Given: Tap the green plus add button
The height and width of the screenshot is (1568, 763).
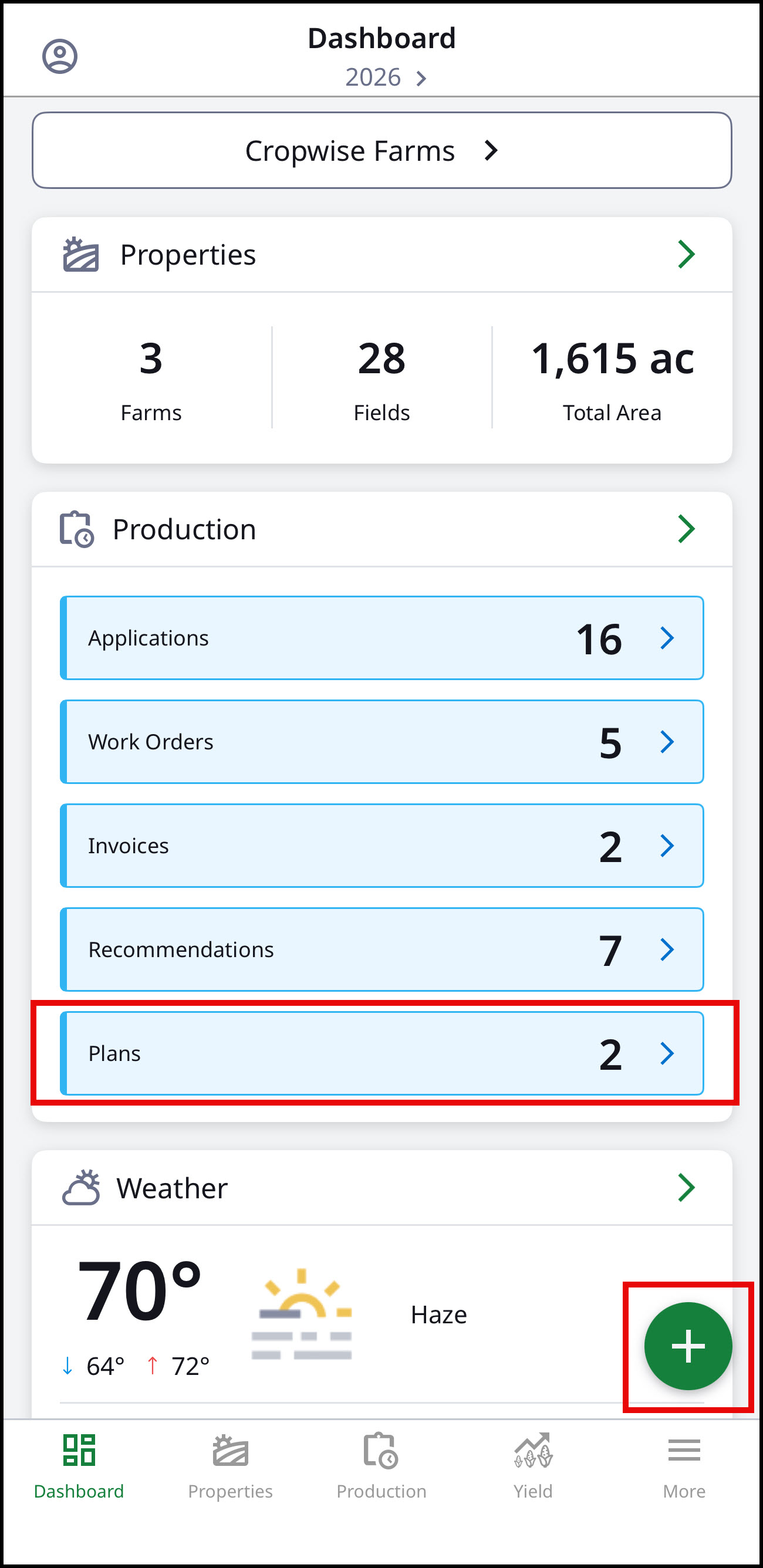Looking at the screenshot, I should coord(688,1346).
